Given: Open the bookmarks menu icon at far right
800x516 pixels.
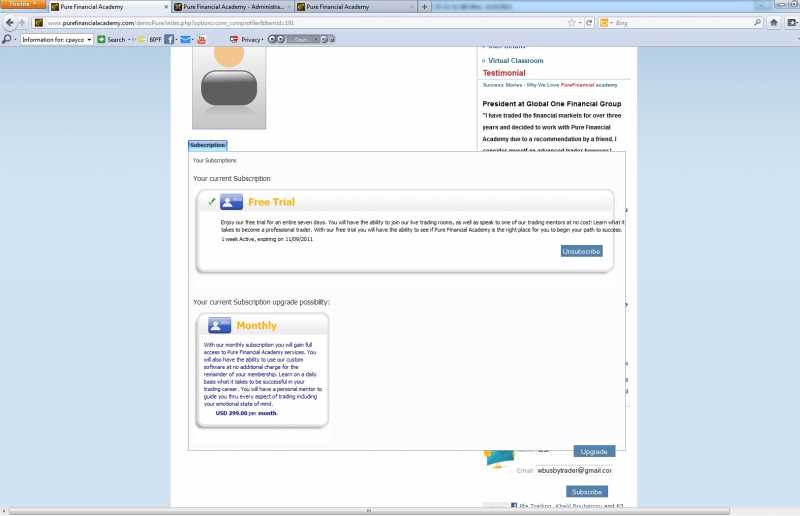Looking at the screenshot, I should click(x=792, y=22).
